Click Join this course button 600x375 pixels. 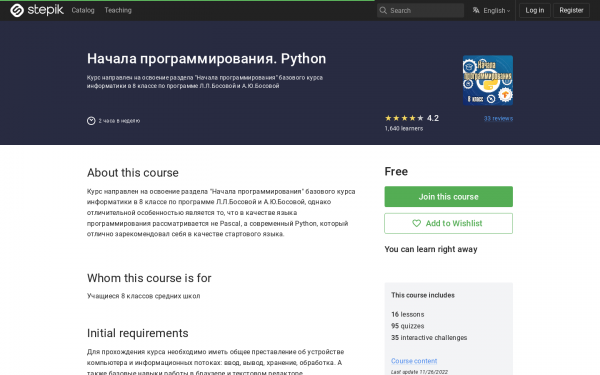coord(448,197)
